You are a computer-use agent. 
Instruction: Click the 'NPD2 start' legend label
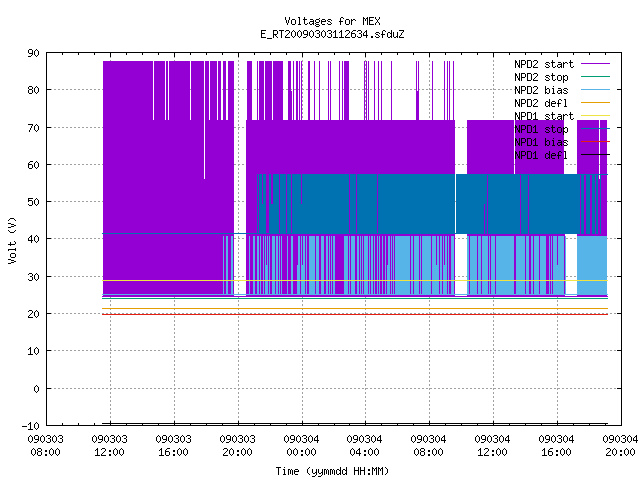(544, 64)
